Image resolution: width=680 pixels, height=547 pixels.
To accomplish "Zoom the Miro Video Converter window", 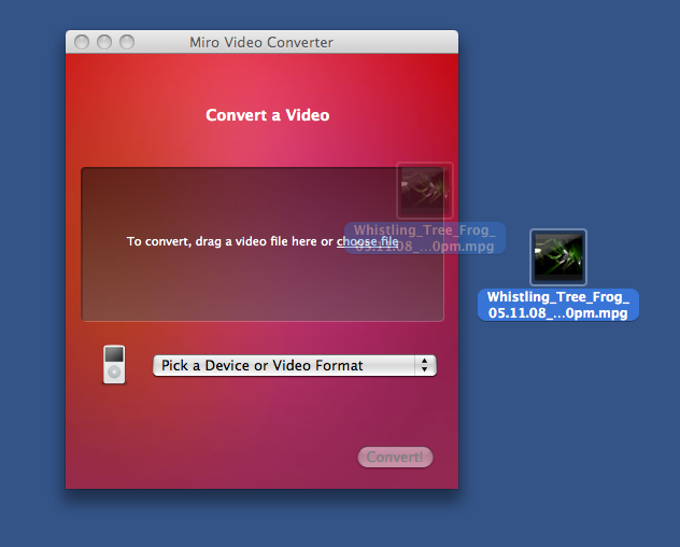I will tap(127, 42).
